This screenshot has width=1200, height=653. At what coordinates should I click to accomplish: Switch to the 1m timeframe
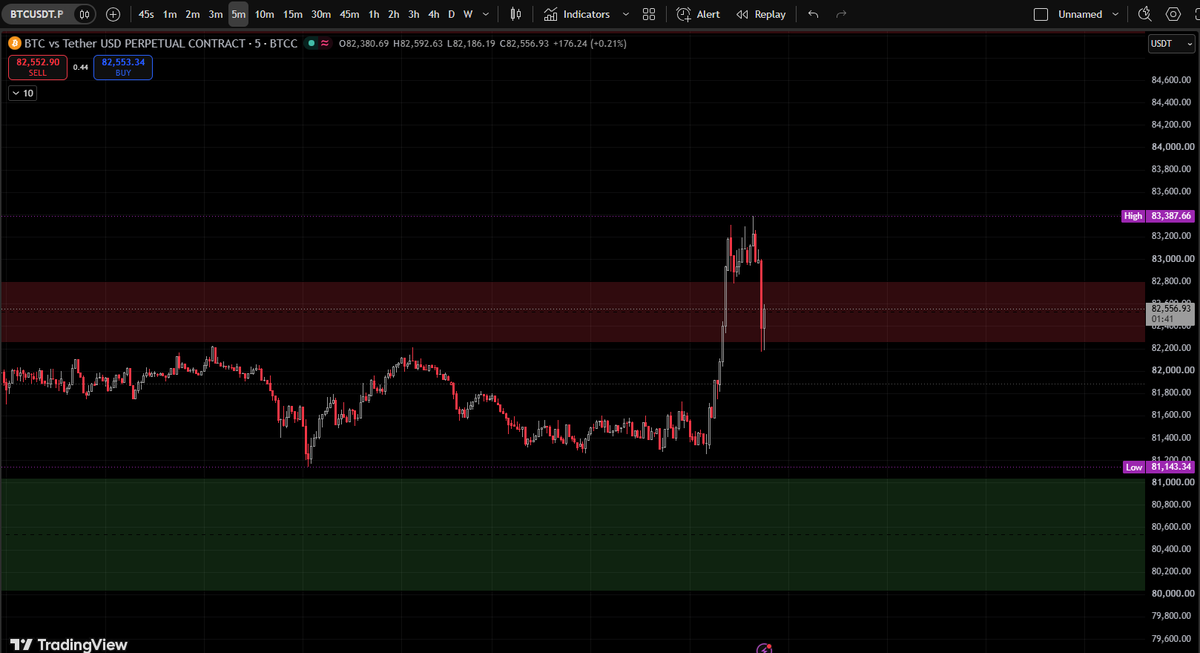click(x=170, y=14)
